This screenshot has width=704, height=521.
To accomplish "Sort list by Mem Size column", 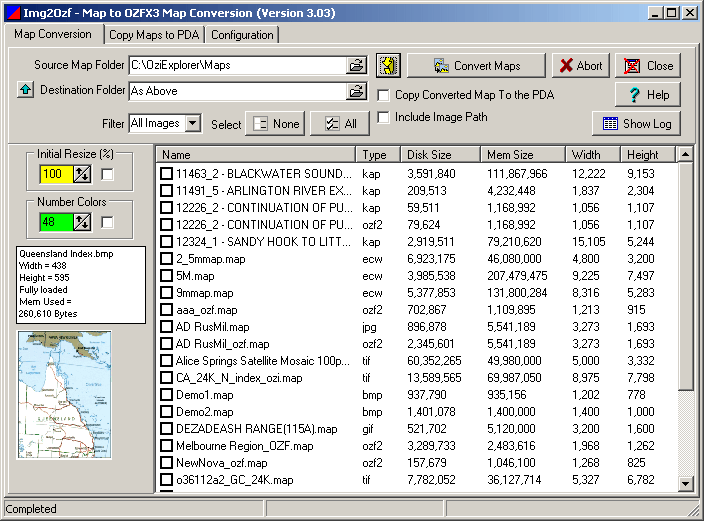I will [x=523, y=155].
